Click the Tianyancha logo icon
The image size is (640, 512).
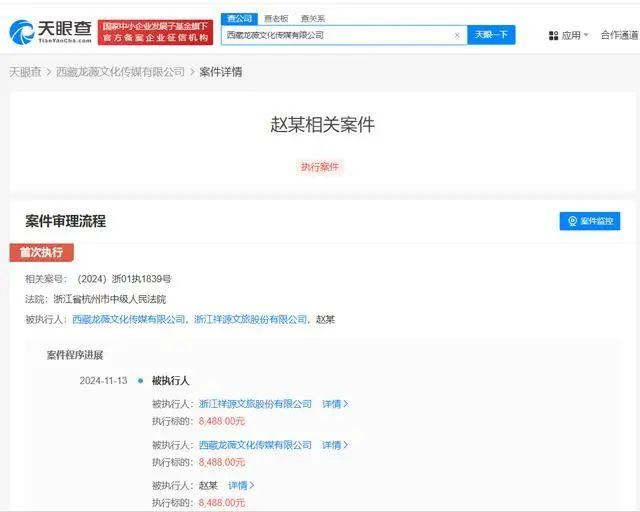pyautogui.click(x=22, y=32)
